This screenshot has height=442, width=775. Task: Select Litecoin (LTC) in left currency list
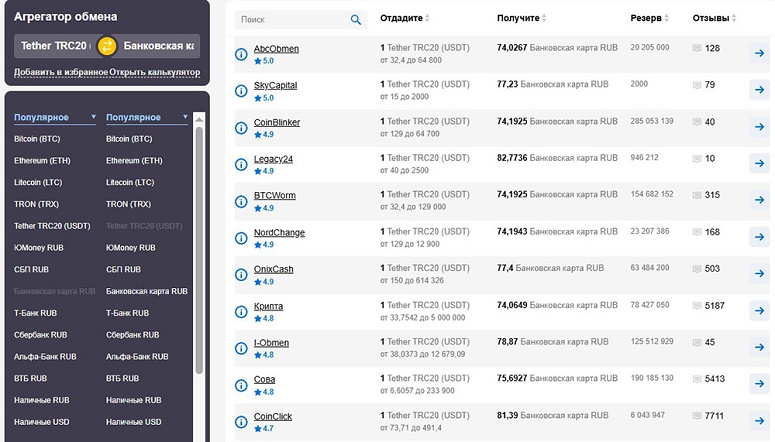pyautogui.click(x=38, y=182)
